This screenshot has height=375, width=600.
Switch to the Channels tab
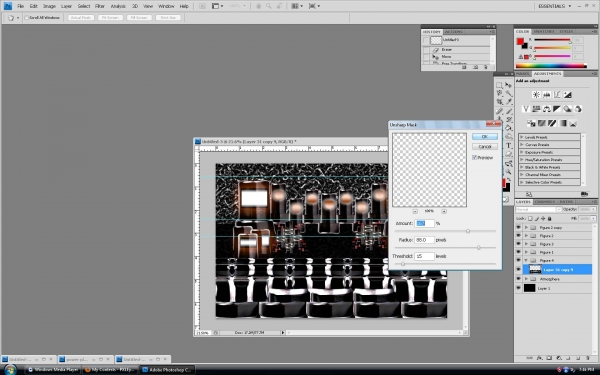tap(544, 202)
